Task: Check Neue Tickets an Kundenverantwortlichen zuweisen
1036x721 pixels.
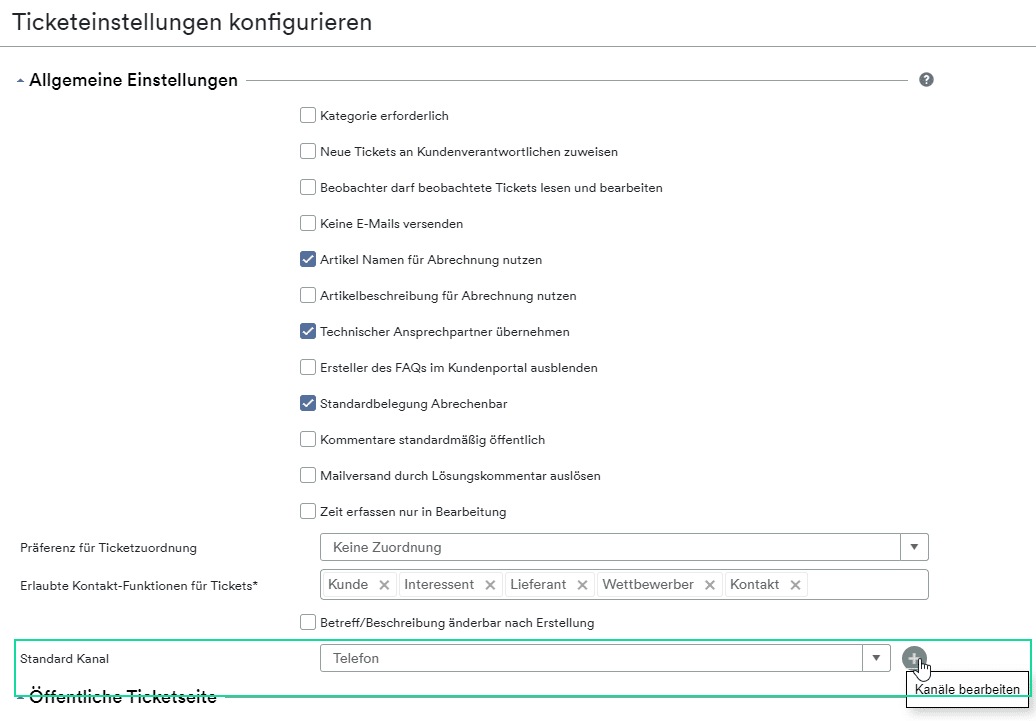Action: point(308,151)
